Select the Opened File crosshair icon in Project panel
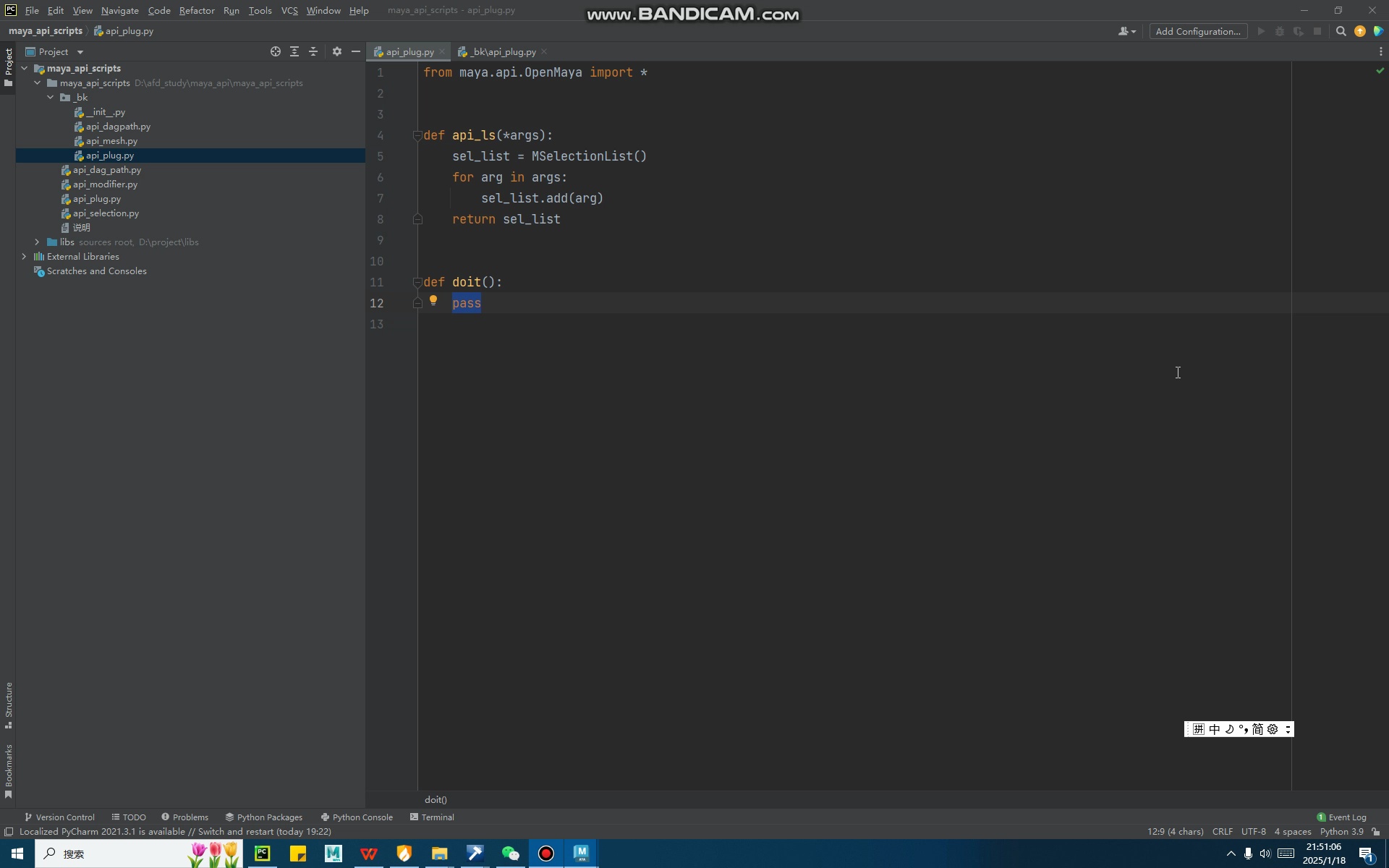This screenshot has width=1389, height=868. tap(275, 51)
